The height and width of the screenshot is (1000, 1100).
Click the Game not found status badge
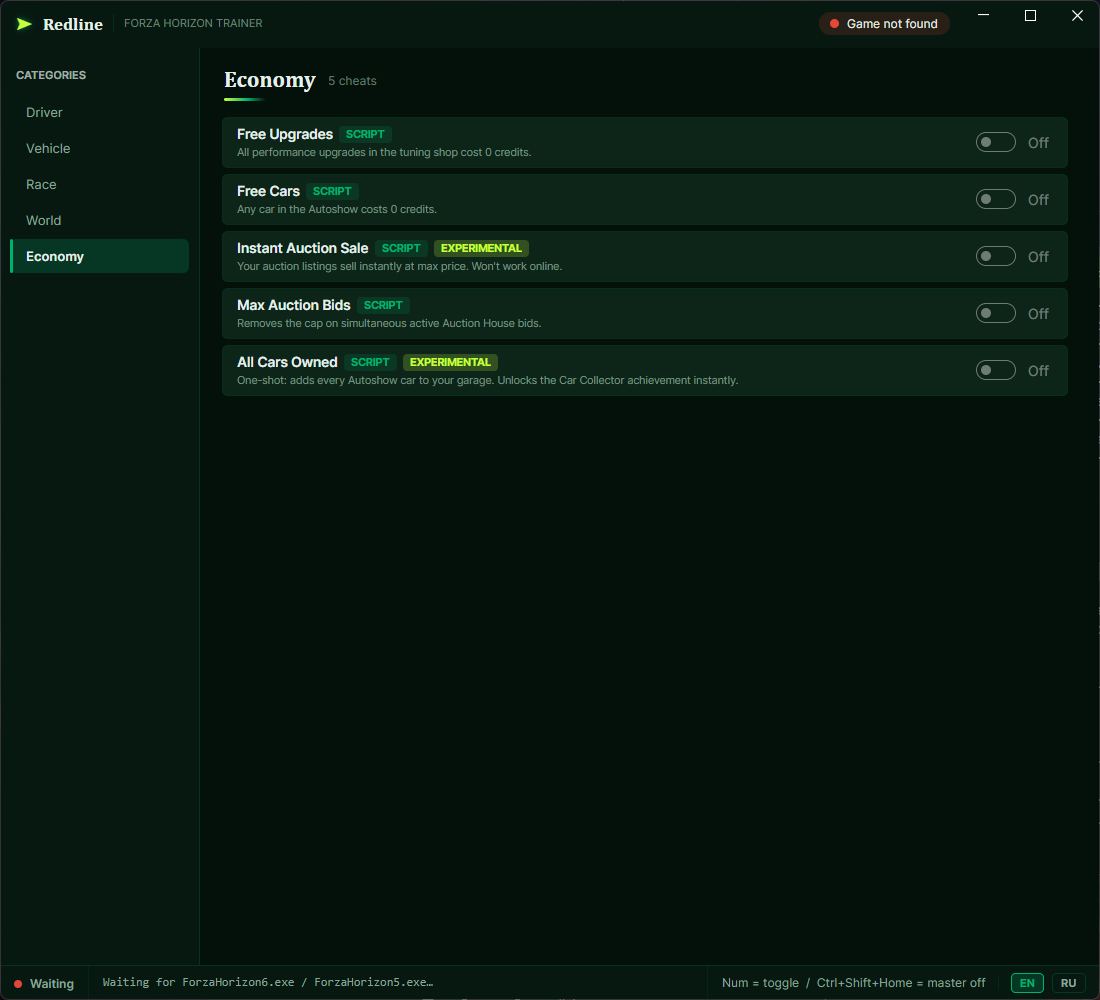884,24
